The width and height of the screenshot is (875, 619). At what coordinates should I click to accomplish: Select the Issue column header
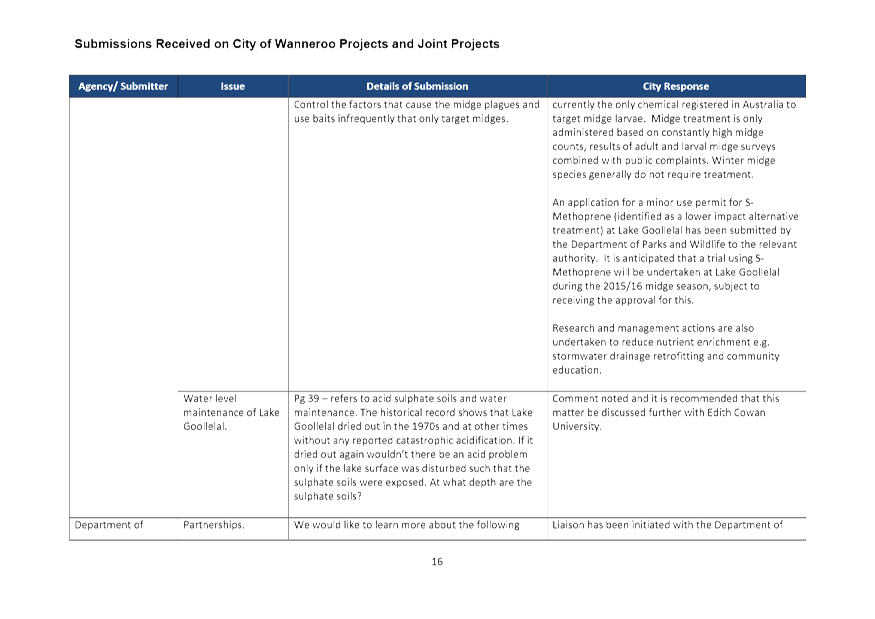point(232,86)
